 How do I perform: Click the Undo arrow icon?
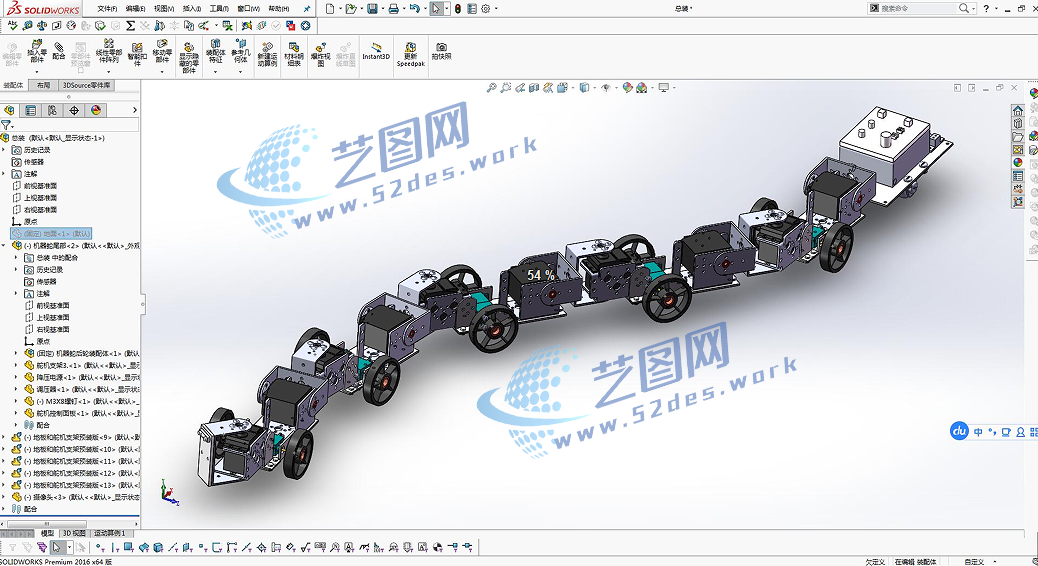414,9
